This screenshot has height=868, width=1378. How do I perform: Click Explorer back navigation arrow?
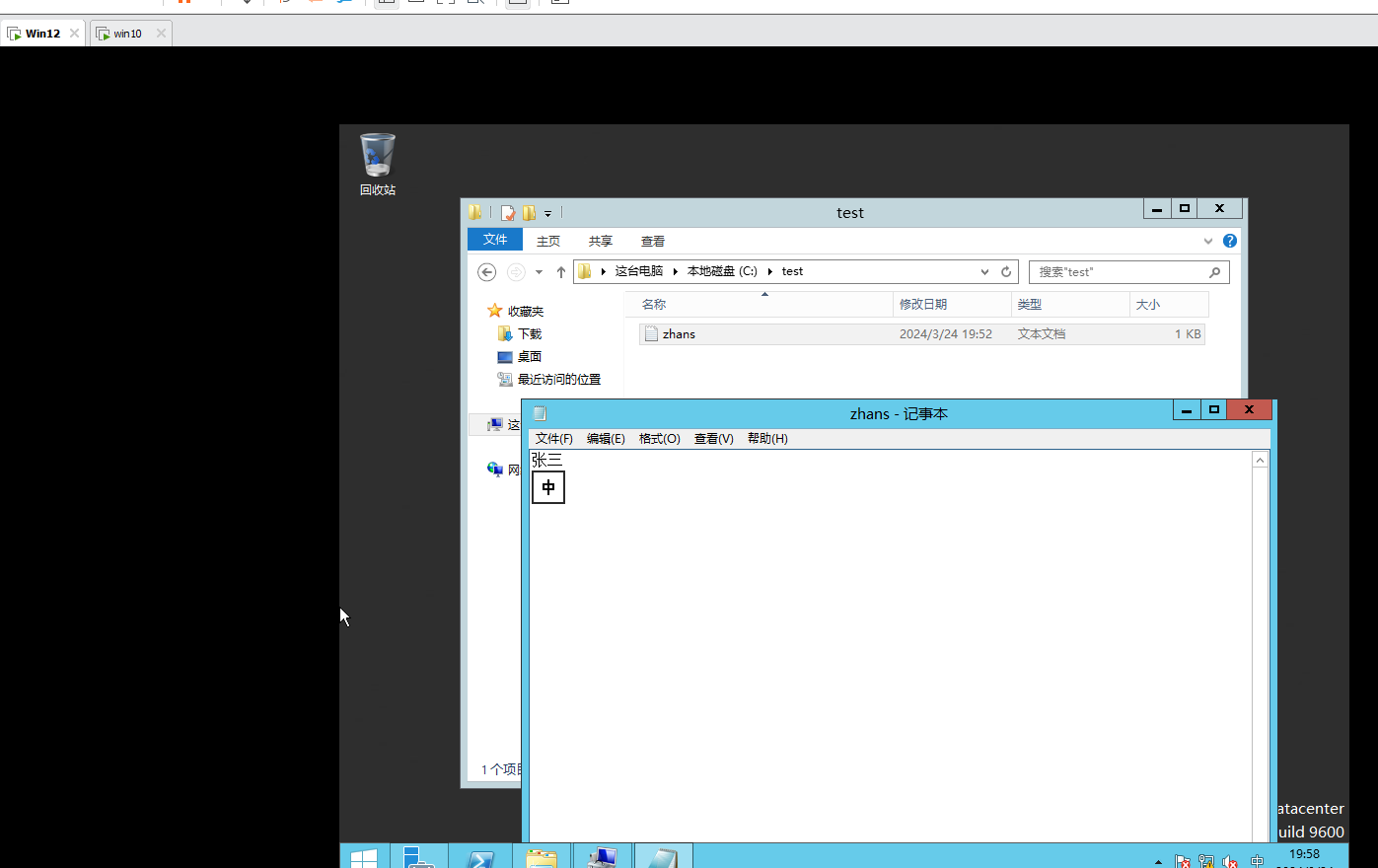tap(486, 272)
